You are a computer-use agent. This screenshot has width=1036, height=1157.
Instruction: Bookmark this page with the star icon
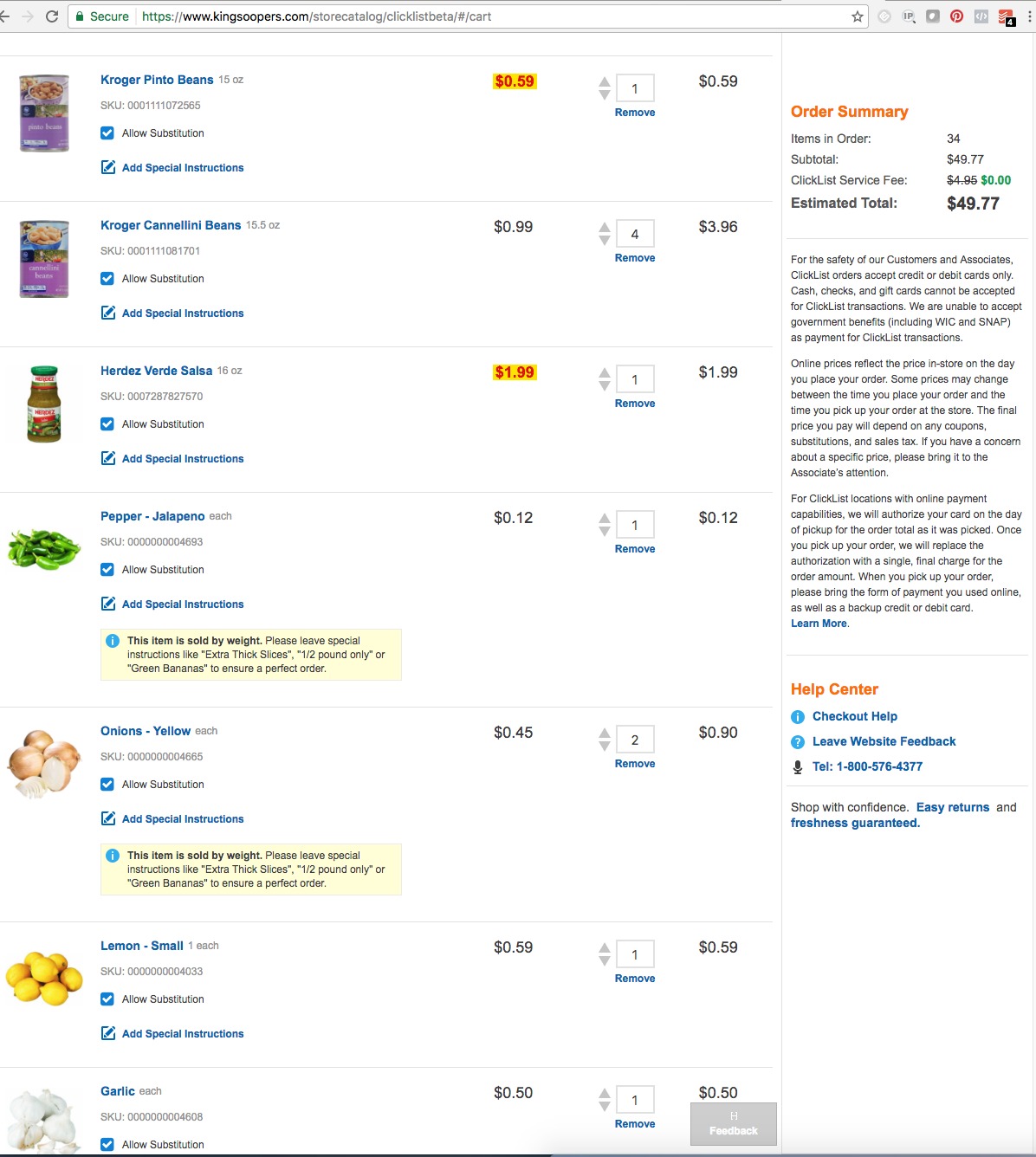tap(858, 16)
